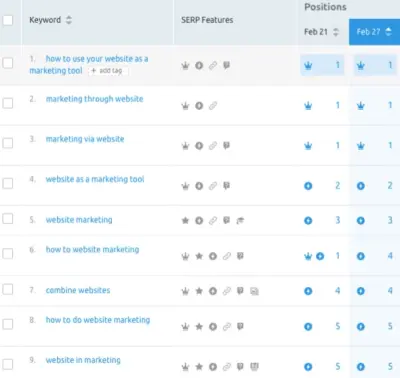This screenshot has width=400, height=378.
Task: Click Feb 21 position 3 for 'website marketing'
Action: tap(338, 220)
